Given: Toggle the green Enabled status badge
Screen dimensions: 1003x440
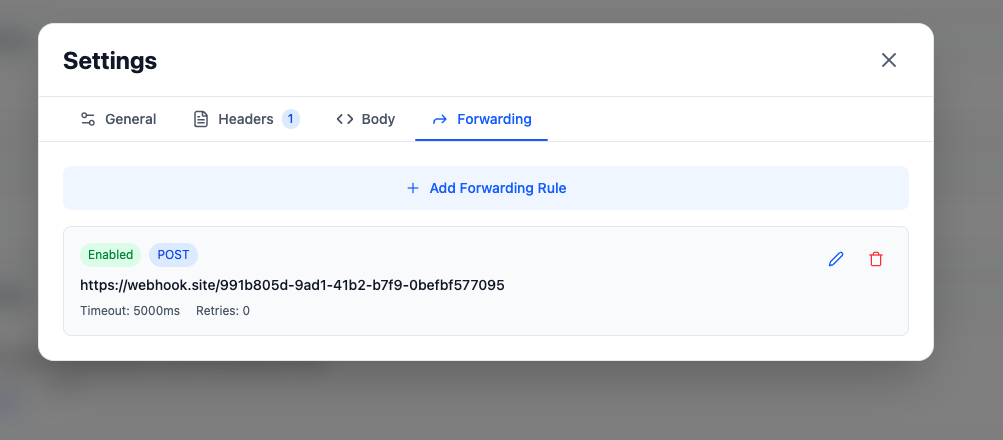Looking at the screenshot, I should tap(111, 255).
